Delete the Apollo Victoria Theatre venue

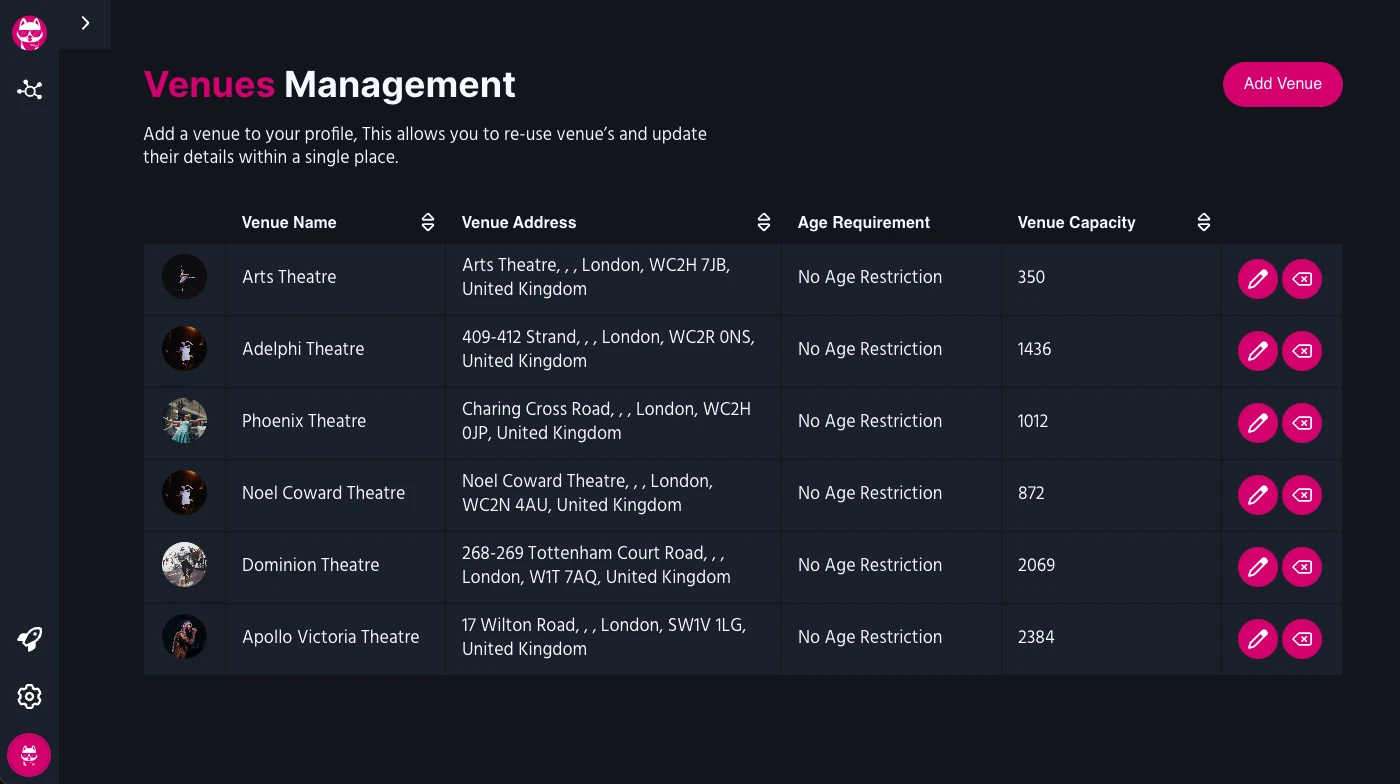point(1302,639)
